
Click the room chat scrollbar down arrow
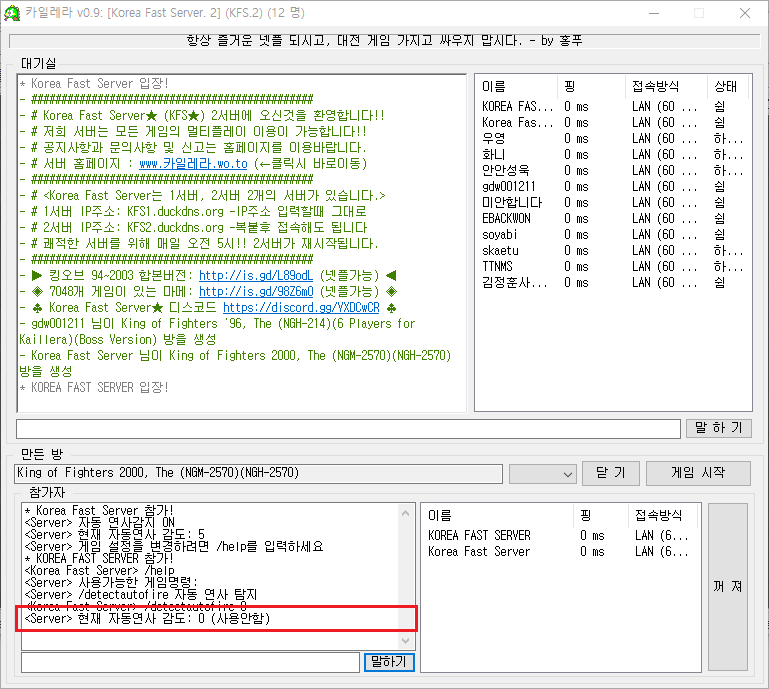click(x=406, y=640)
